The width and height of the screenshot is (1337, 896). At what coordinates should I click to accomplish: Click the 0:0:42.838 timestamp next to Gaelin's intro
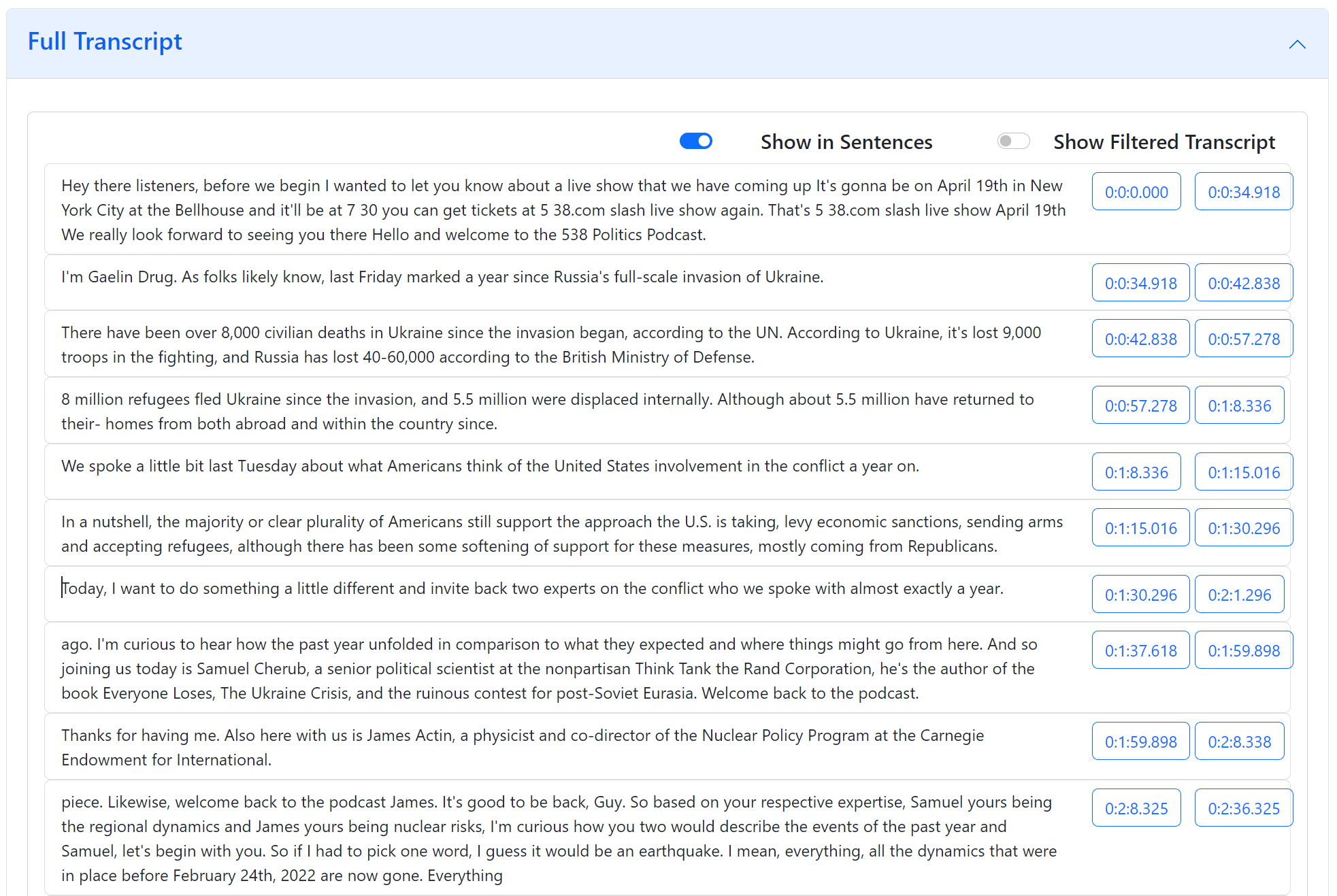1244,282
